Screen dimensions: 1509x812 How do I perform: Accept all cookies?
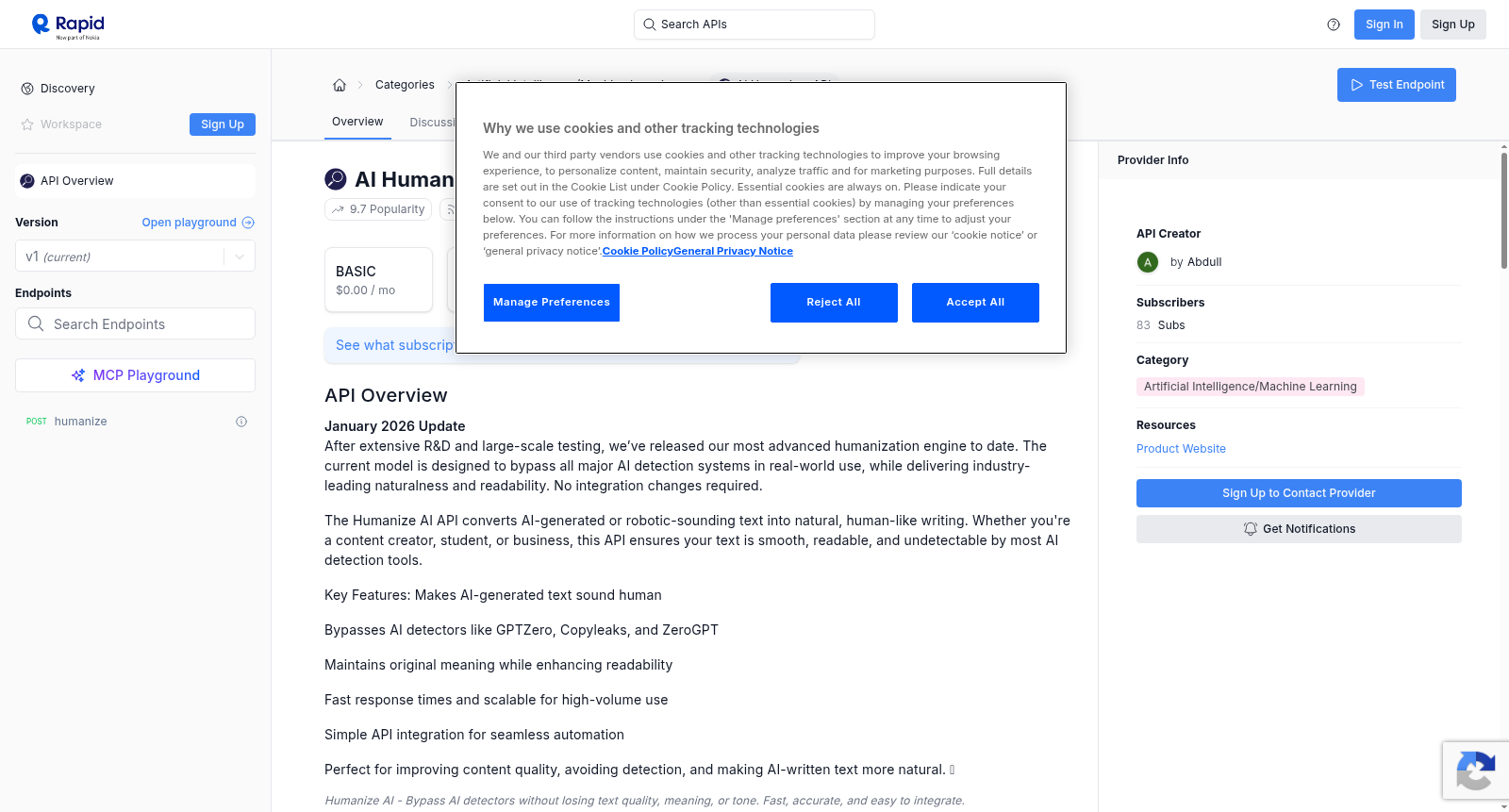975,303
